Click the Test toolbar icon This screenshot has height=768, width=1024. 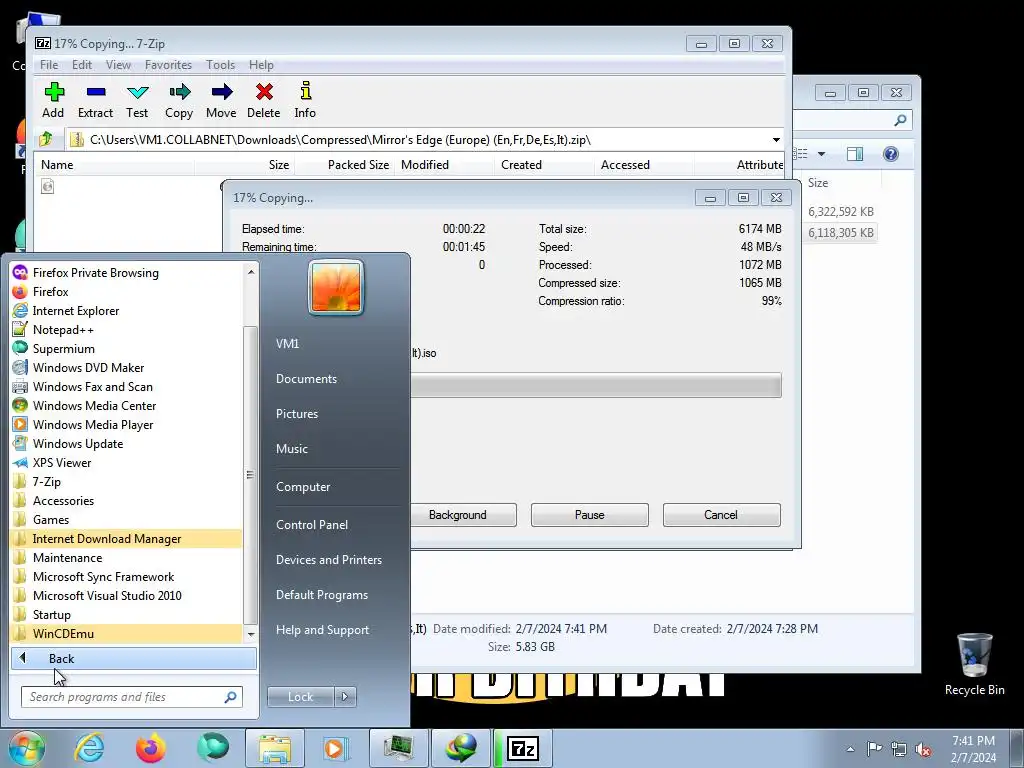tap(137, 99)
